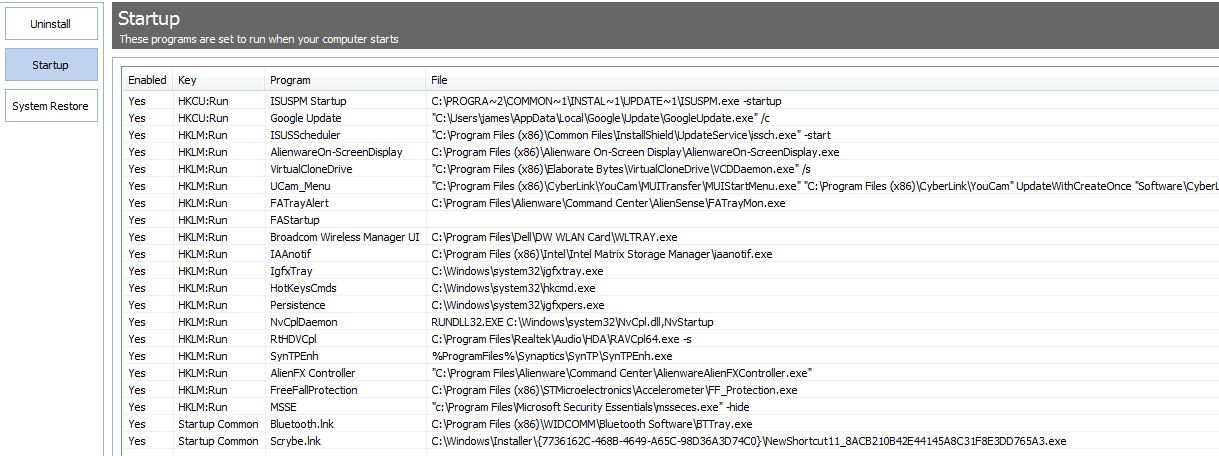Select the Broadcom Wireless Manager UI row
This screenshot has height=456, width=1219.
coord(671,237)
